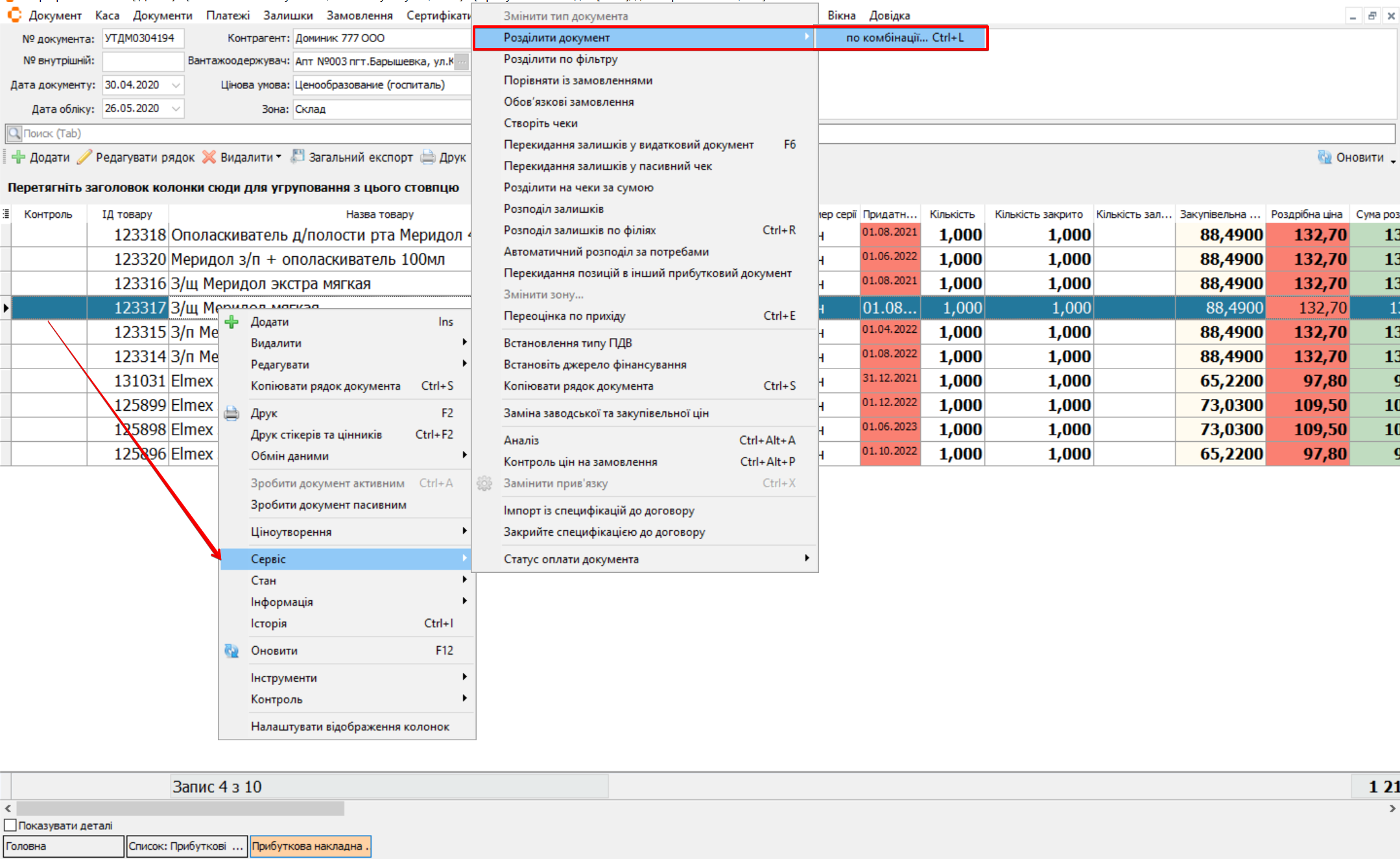
Task: Open the Дата документу dropdown
Action: pos(176,85)
